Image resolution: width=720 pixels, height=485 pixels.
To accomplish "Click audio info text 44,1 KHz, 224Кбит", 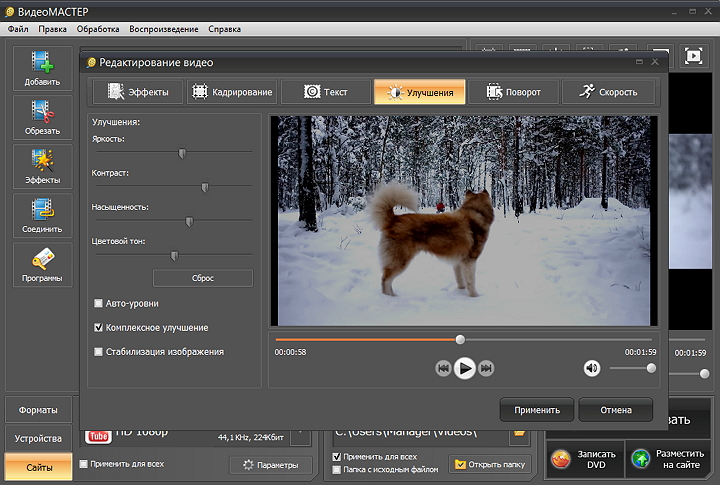I will coord(251,438).
